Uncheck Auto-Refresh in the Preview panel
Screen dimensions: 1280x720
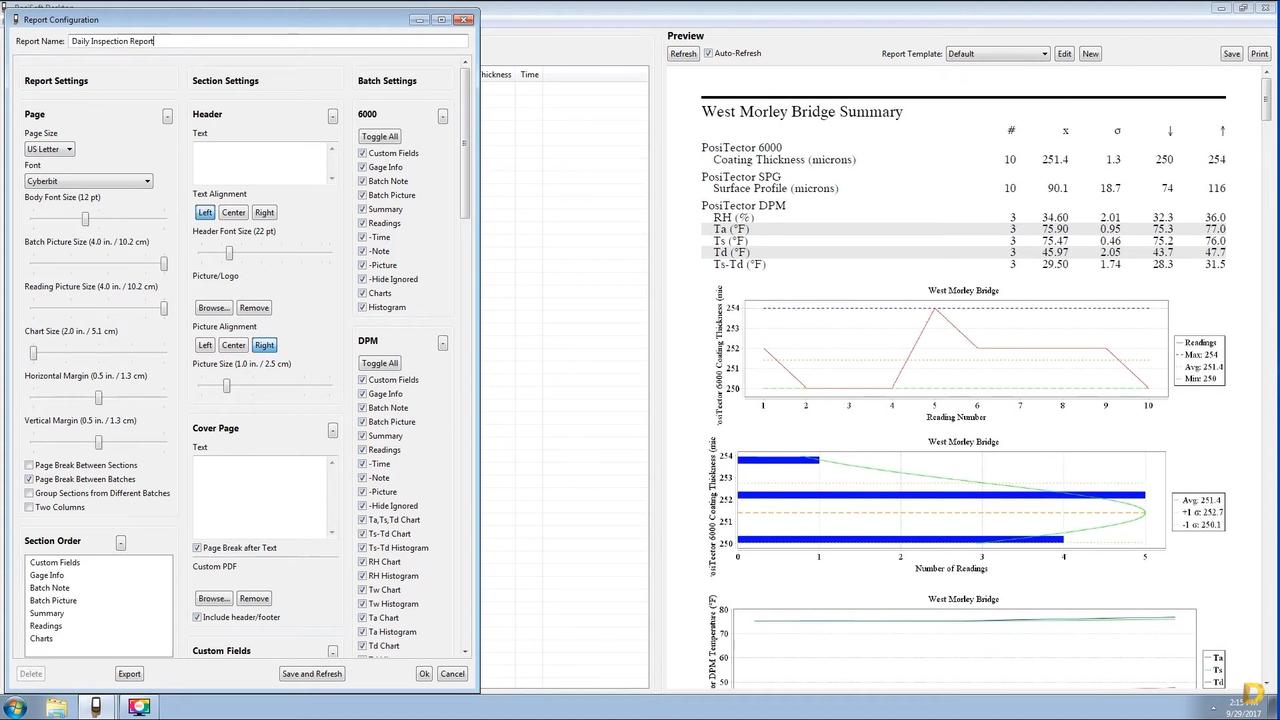[x=709, y=53]
